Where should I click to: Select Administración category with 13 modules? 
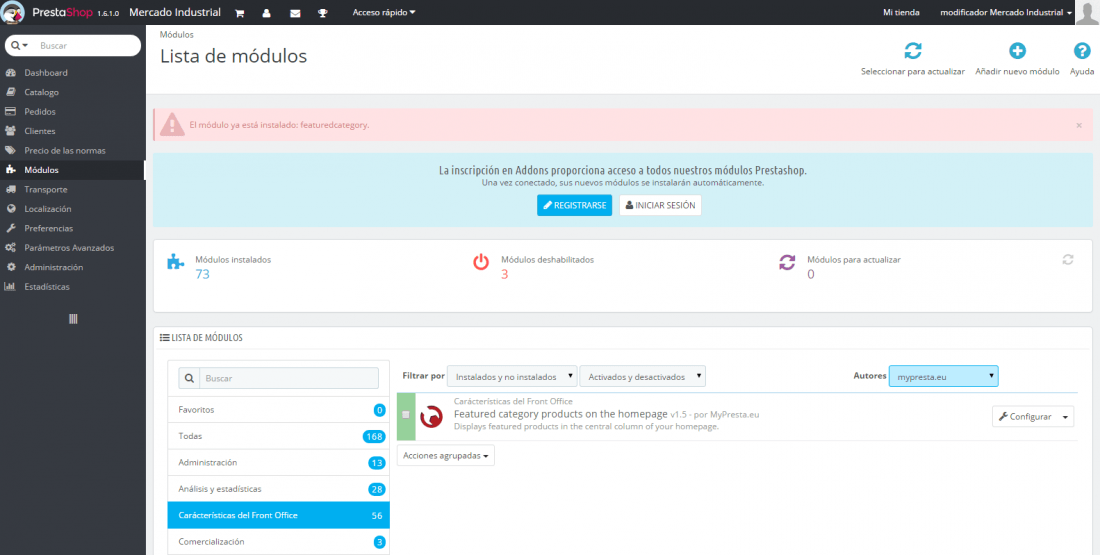click(x=279, y=462)
